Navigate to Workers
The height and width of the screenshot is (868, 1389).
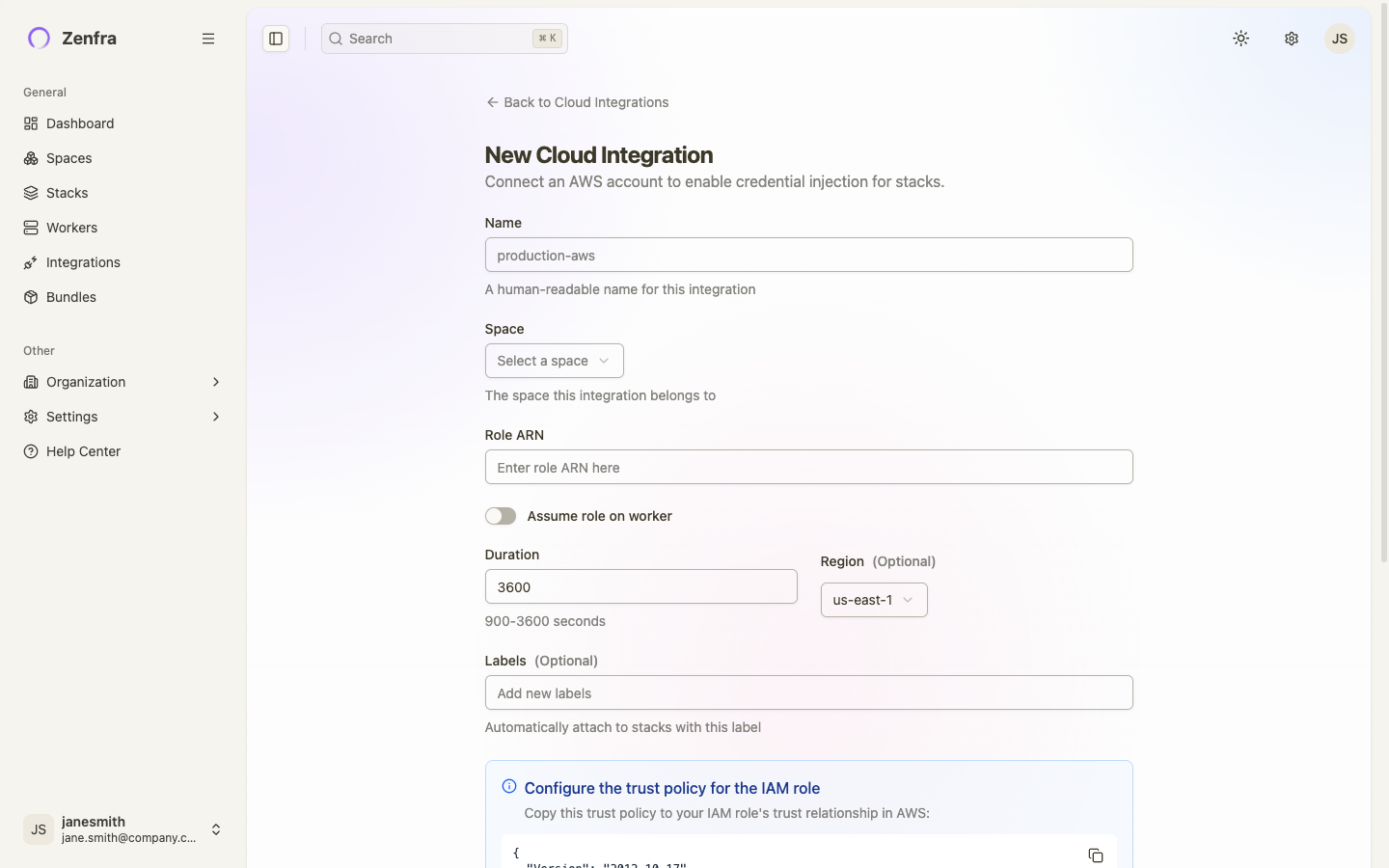[71, 228]
